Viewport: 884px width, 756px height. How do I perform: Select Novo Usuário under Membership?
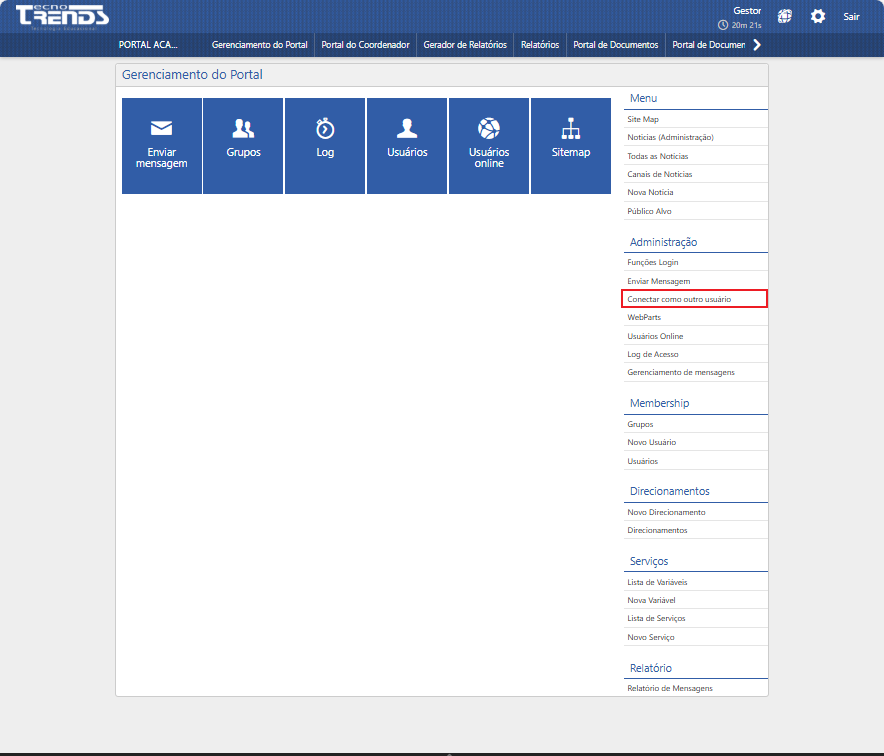click(x=652, y=442)
